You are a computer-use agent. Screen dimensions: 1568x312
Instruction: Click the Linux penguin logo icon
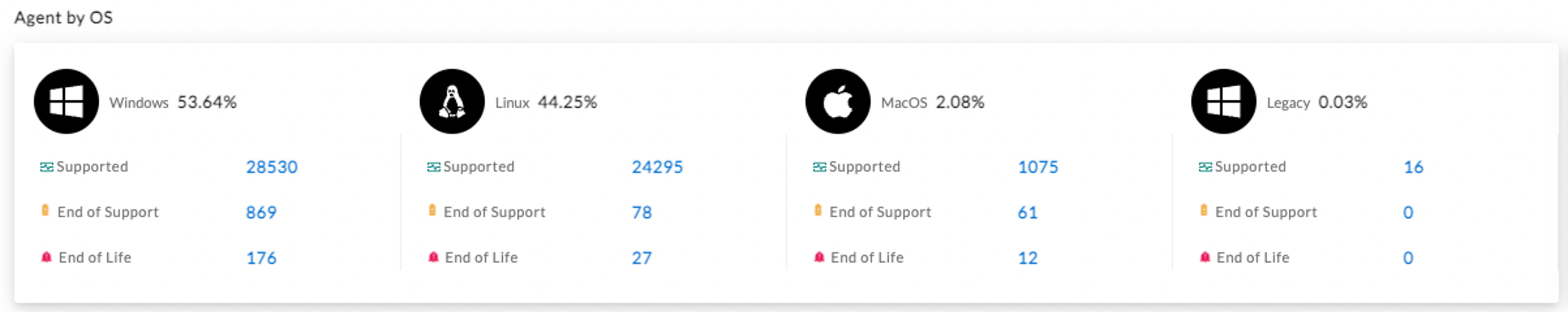(x=452, y=102)
